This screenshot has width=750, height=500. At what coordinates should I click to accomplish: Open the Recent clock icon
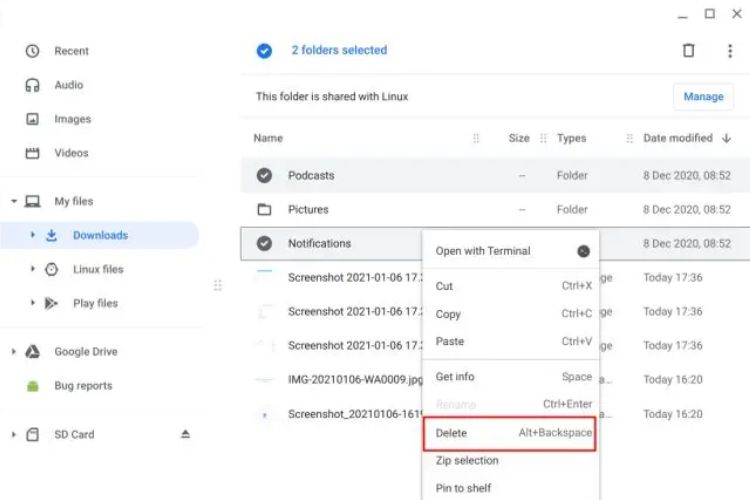coord(32,51)
